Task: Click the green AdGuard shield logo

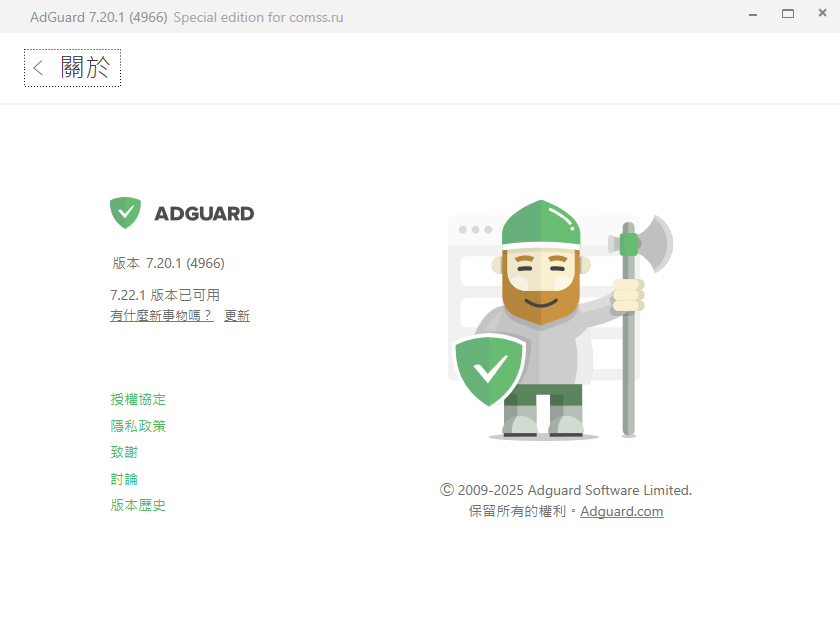Action: point(125,213)
